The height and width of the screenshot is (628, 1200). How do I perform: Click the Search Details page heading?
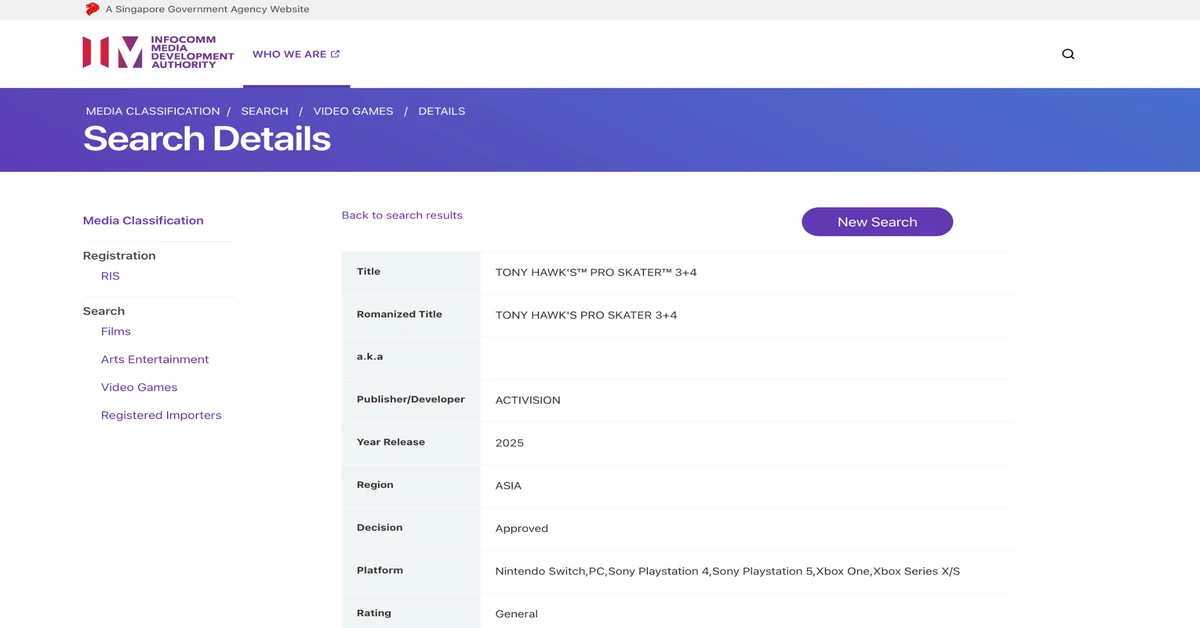point(207,139)
